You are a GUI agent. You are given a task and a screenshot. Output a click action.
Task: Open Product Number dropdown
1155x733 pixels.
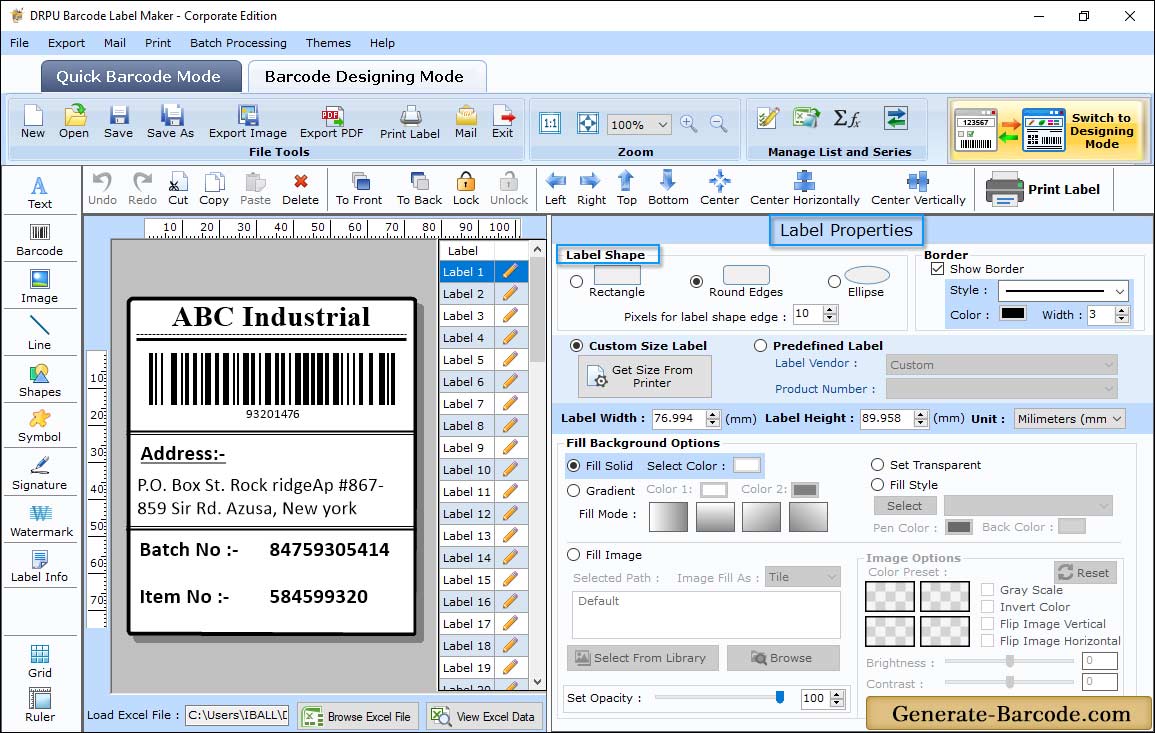(1002, 389)
